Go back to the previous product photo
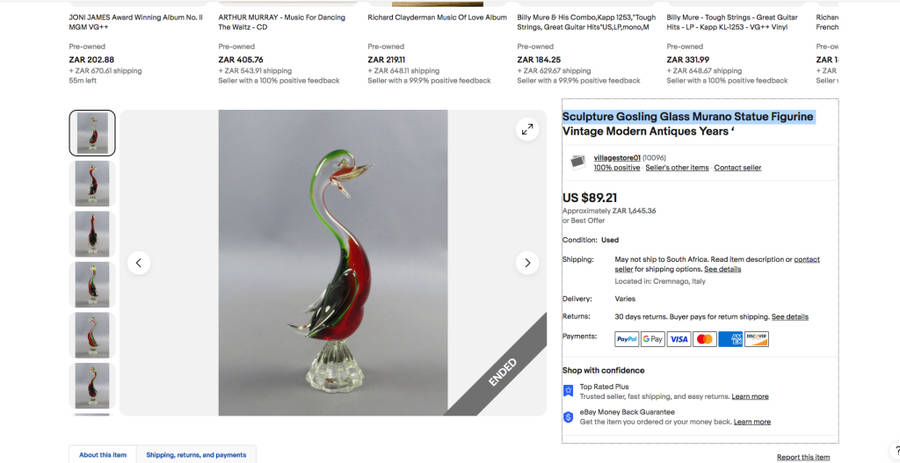900x463 pixels. (139, 263)
